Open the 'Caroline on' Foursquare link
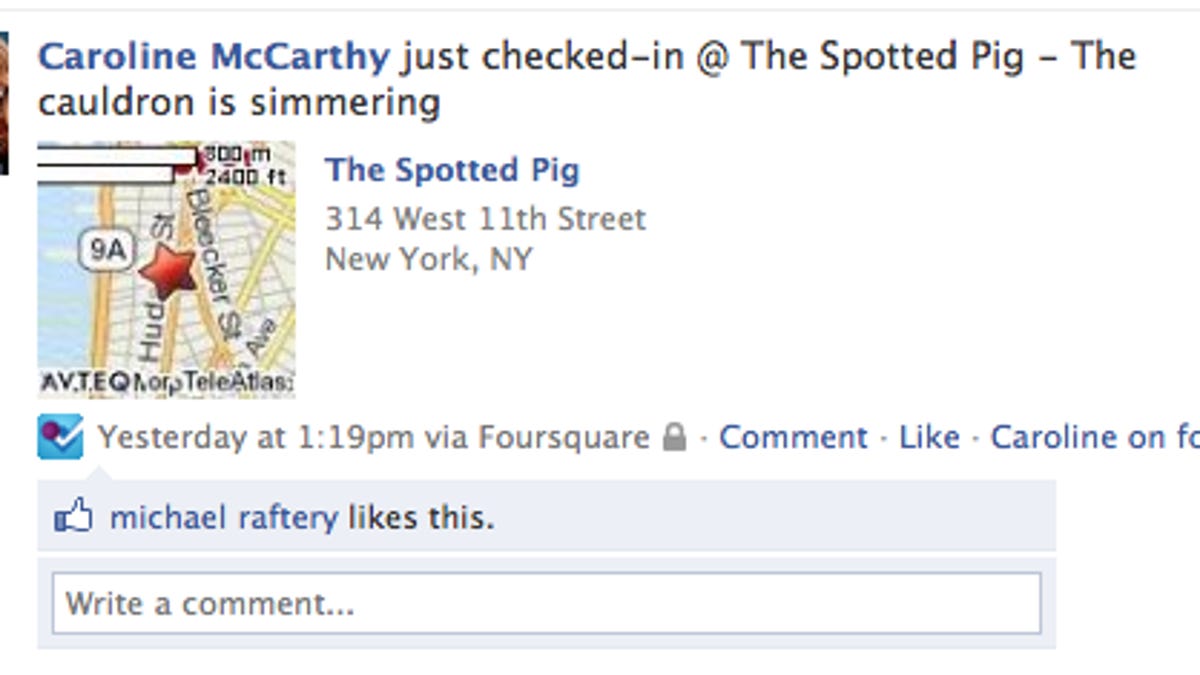 (x=1094, y=438)
